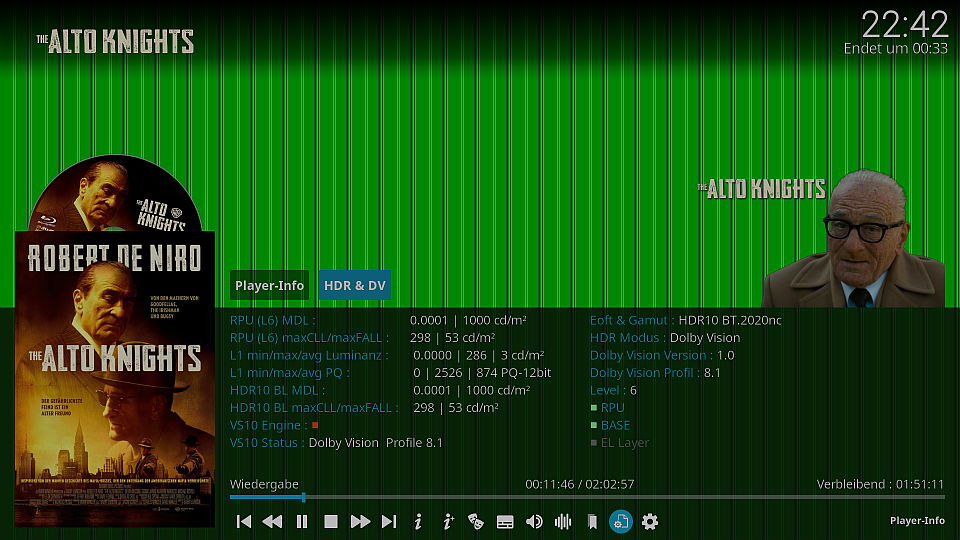Click 'Wiedergabe' playback label

pos(264,484)
